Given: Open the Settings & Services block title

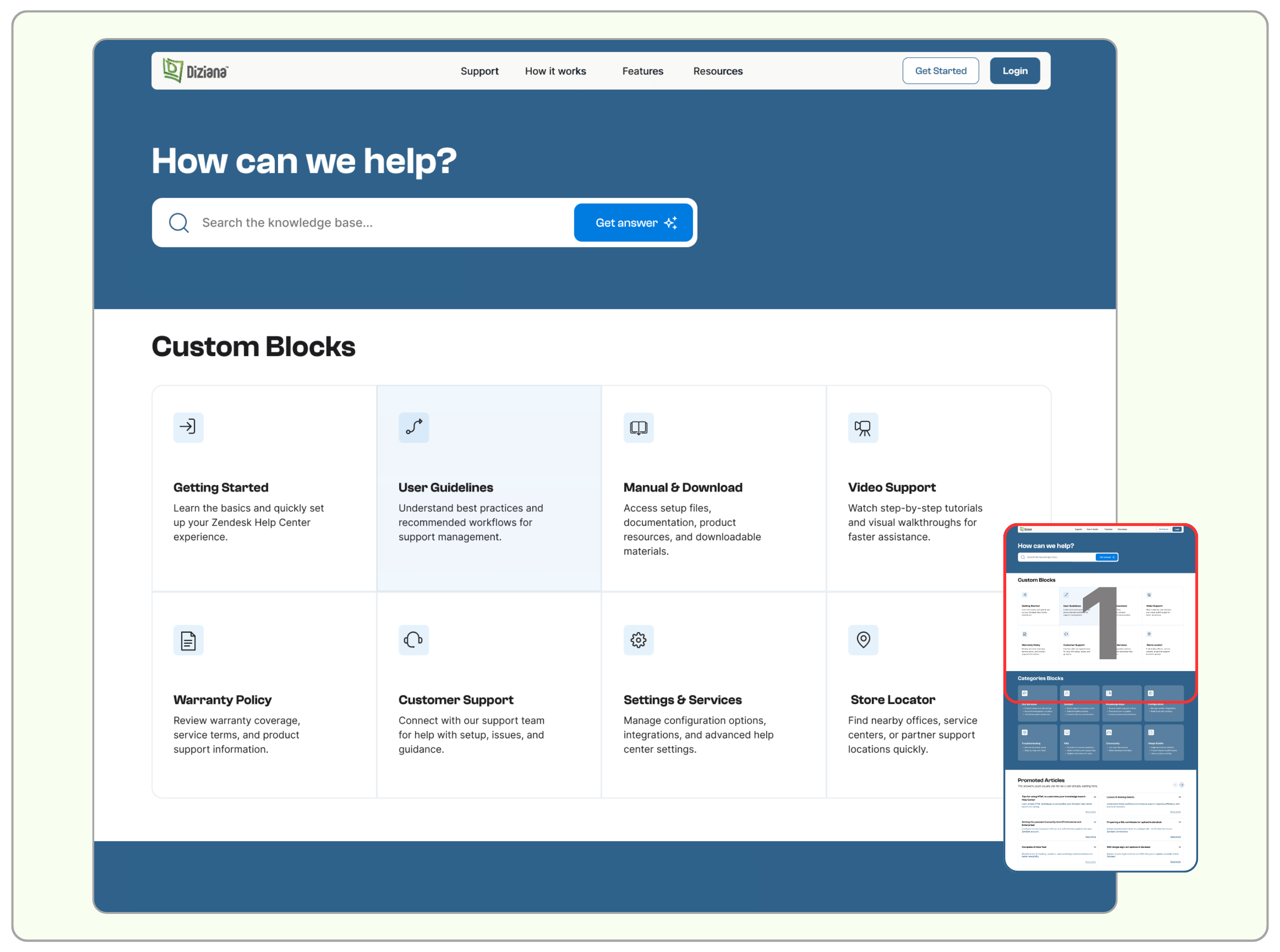Looking at the screenshot, I should click(683, 700).
